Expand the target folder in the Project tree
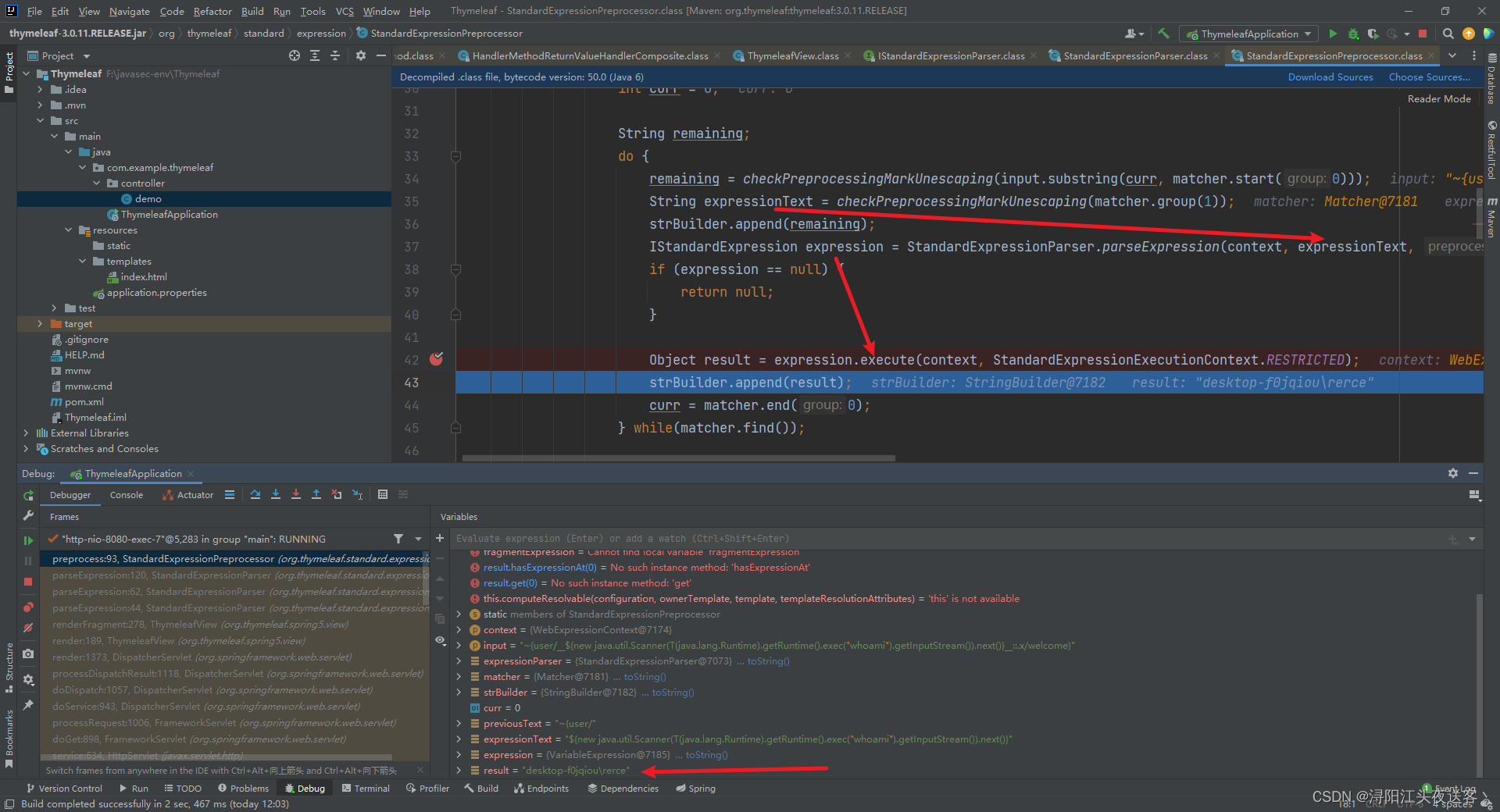 tap(41, 324)
